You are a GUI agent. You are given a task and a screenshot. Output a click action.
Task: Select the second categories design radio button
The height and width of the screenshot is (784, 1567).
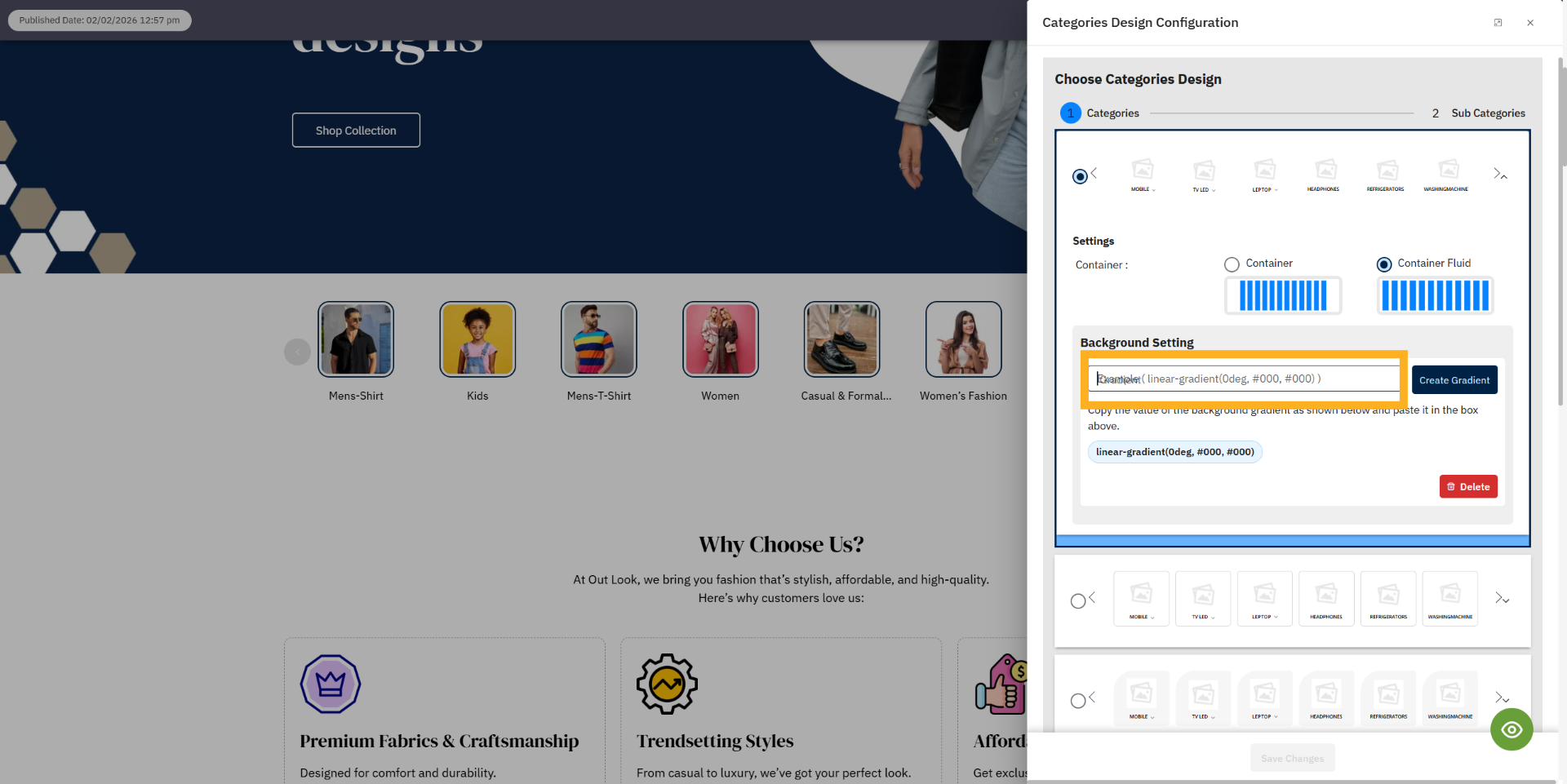1078,601
